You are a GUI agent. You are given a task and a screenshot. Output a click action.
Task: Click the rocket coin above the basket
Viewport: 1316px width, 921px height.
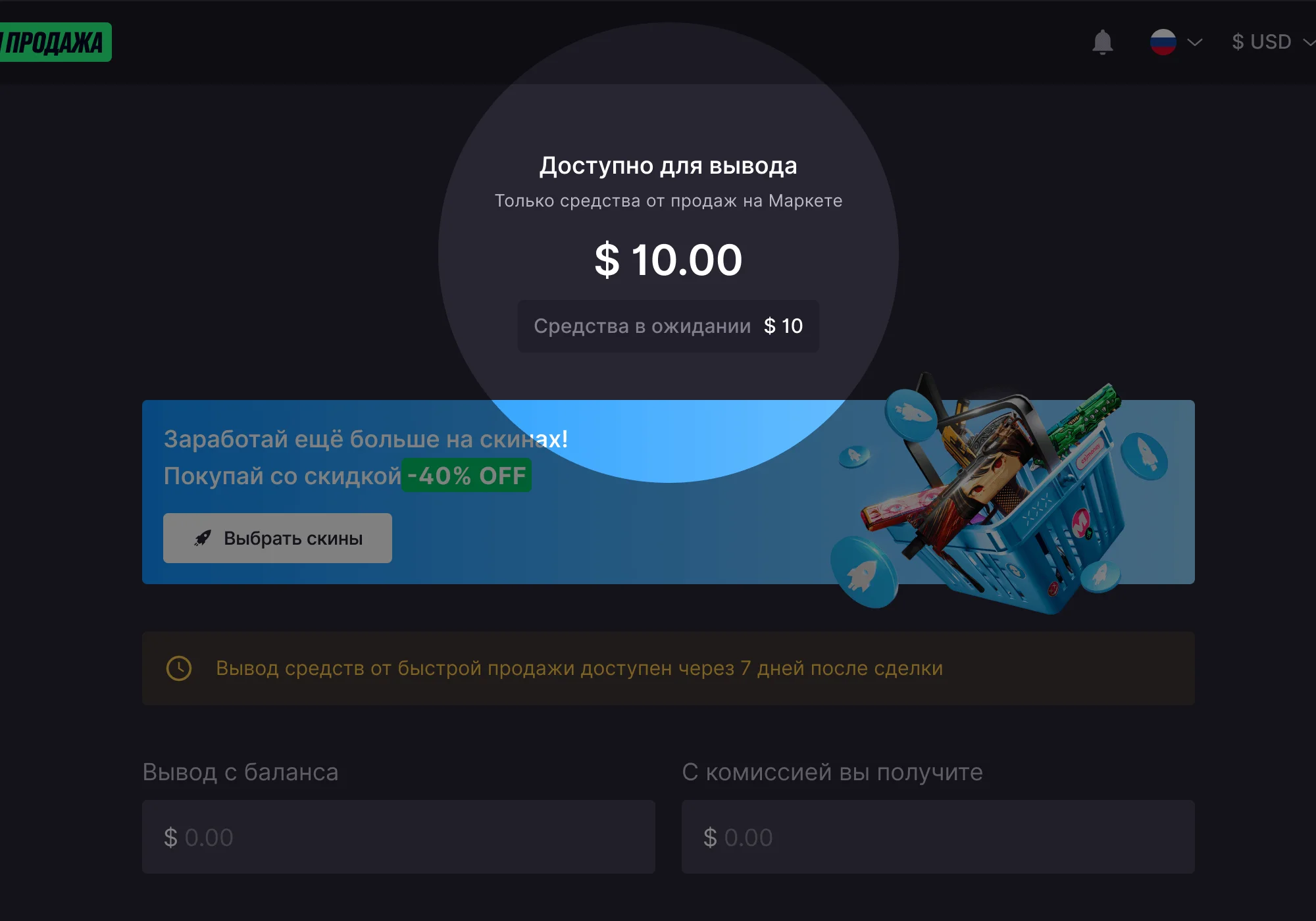click(x=911, y=414)
